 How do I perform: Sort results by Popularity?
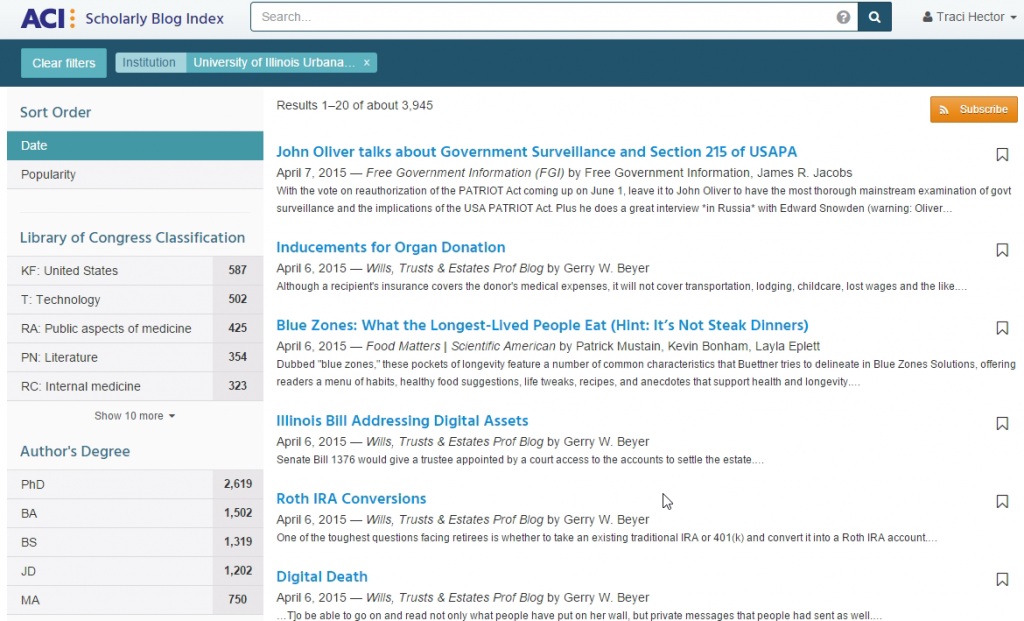tap(135, 174)
